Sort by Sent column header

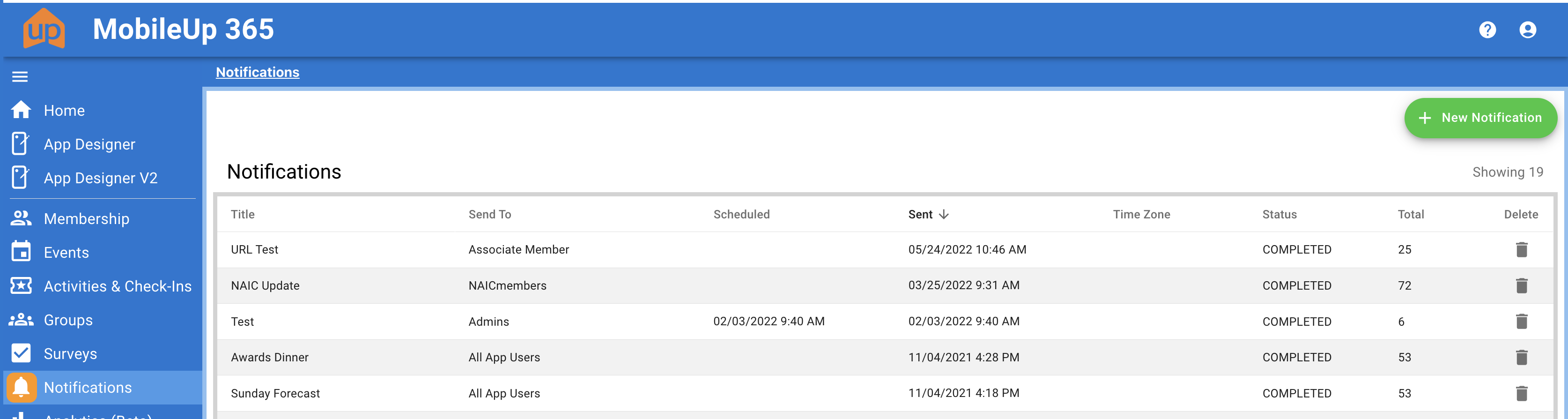pyautogui.click(x=920, y=214)
